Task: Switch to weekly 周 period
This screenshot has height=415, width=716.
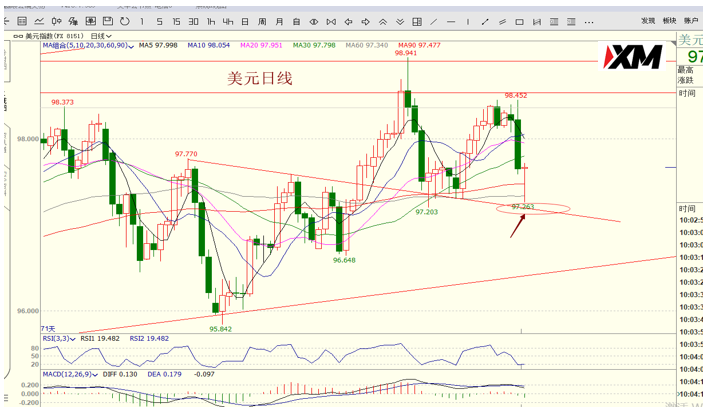Action: (x=262, y=21)
